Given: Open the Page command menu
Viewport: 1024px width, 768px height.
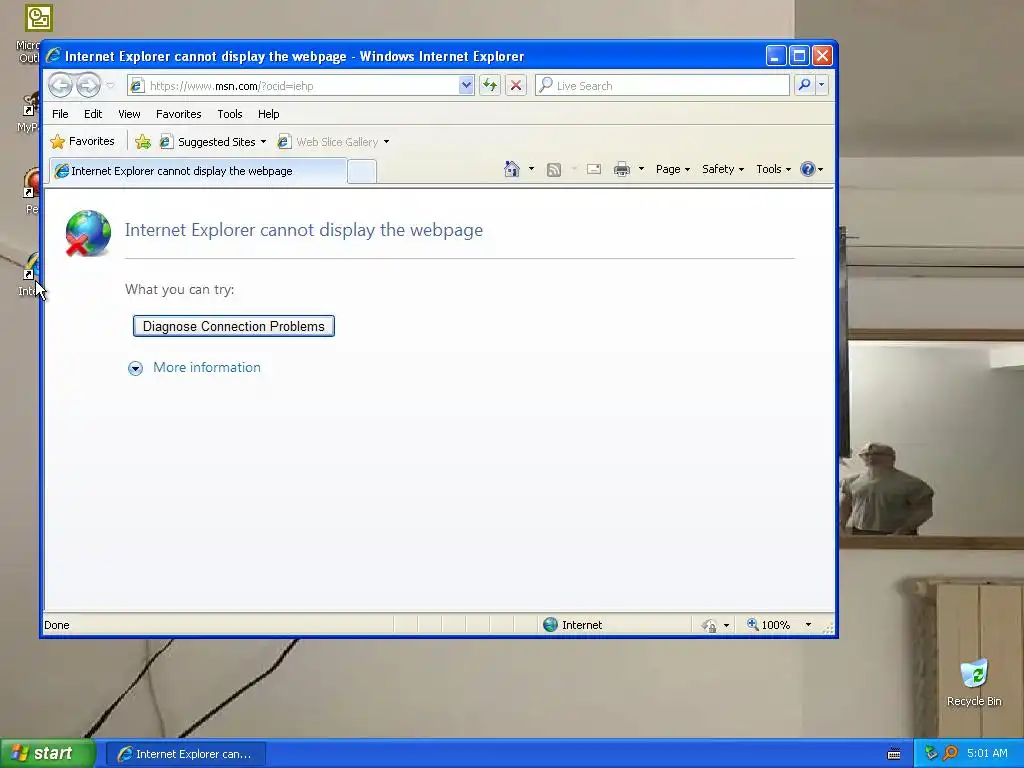Looking at the screenshot, I should 673,169.
